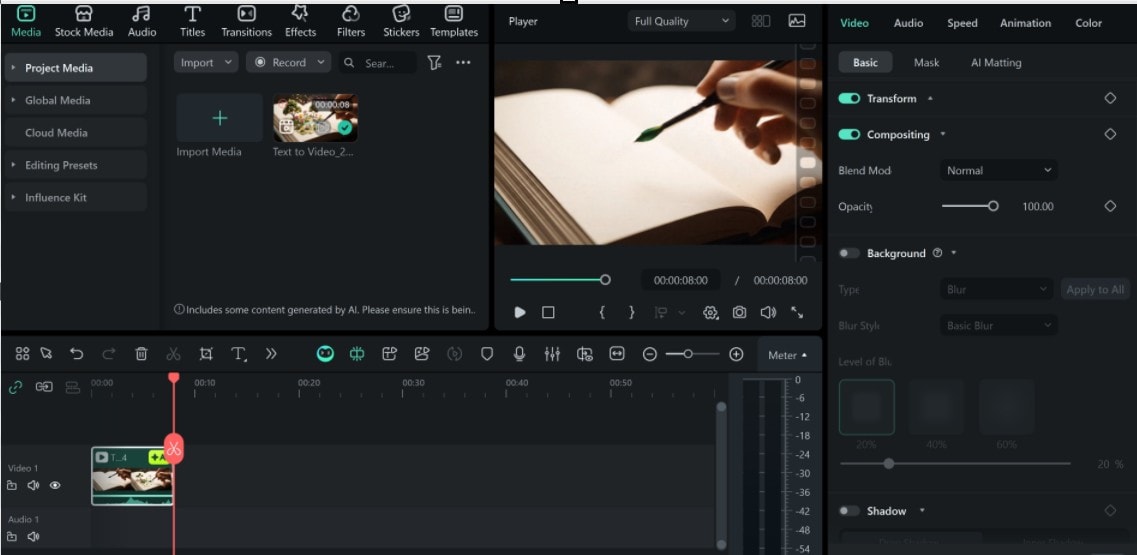Stop the video playback
This screenshot has height=555, width=1137.
point(548,312)
